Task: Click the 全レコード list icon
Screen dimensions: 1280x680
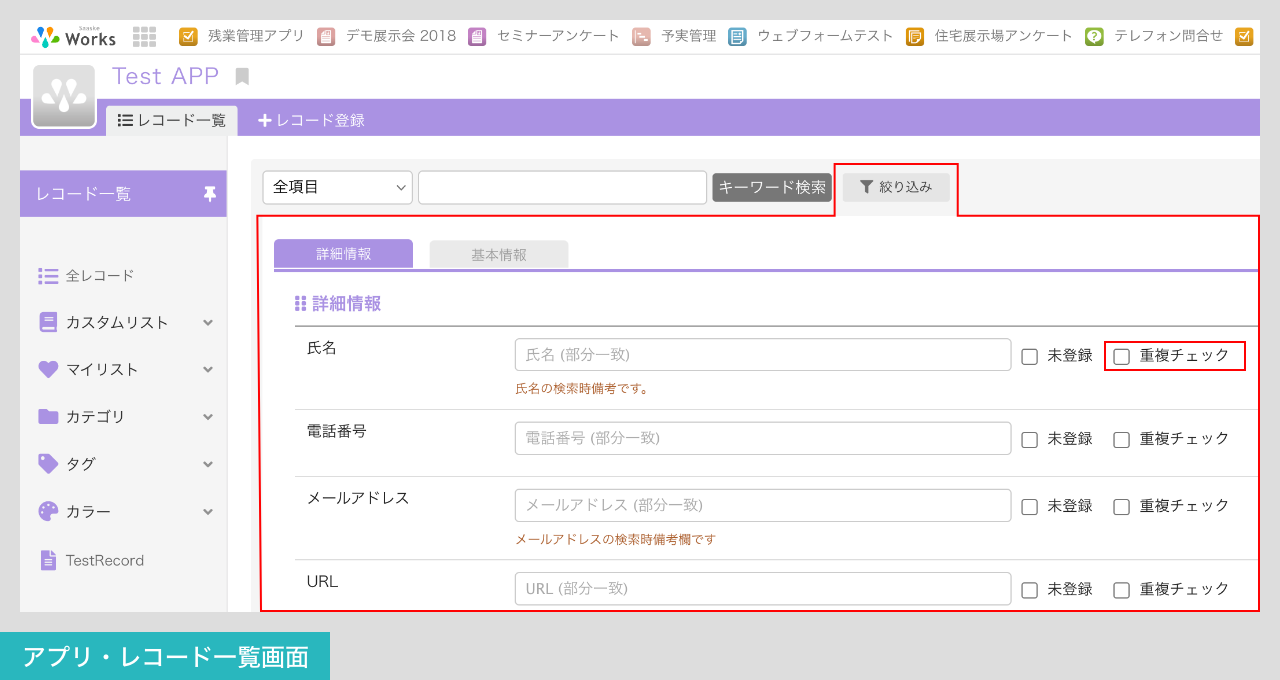Action: point(48,276)
